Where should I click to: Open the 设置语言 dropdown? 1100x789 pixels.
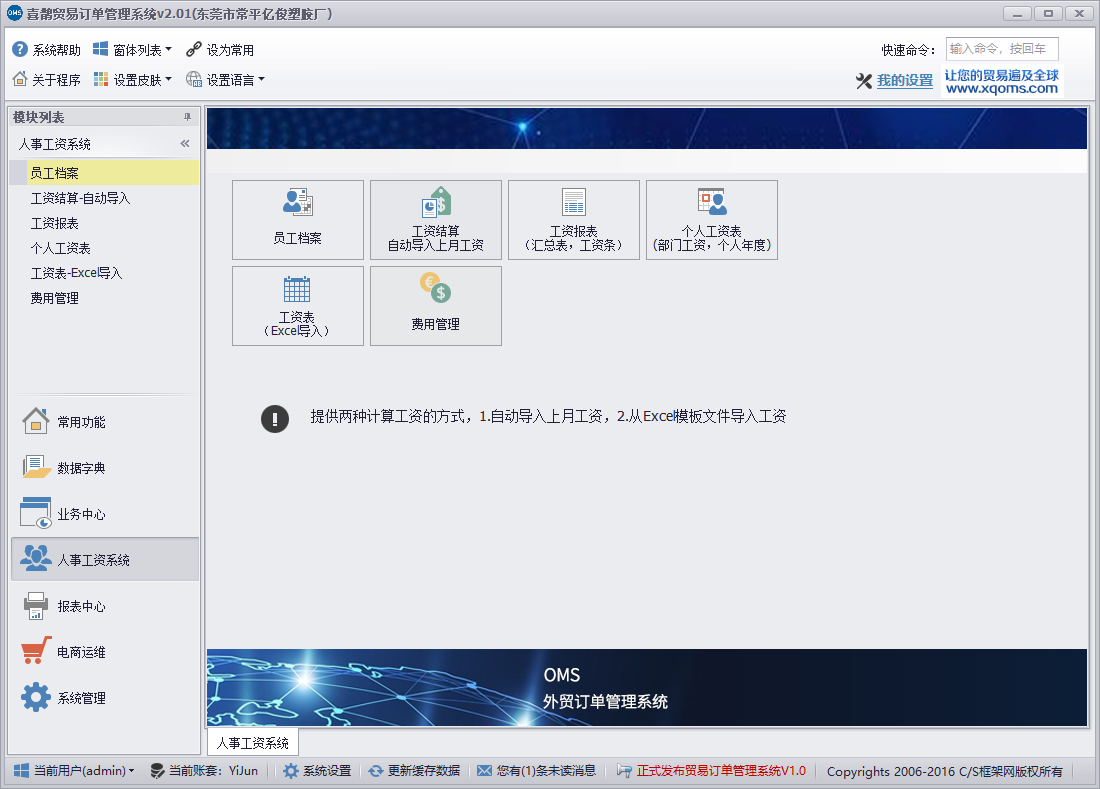point(225,79)
